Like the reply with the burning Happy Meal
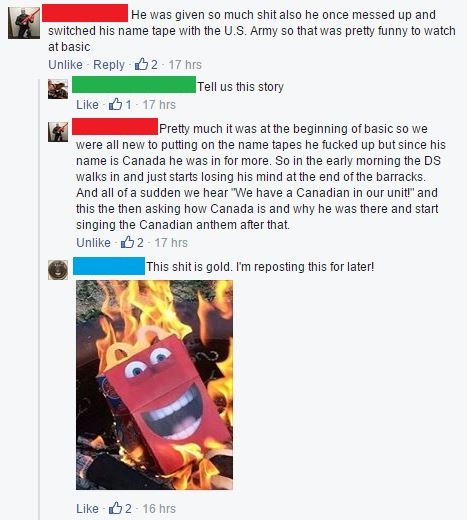 click(x=87, y=508)
